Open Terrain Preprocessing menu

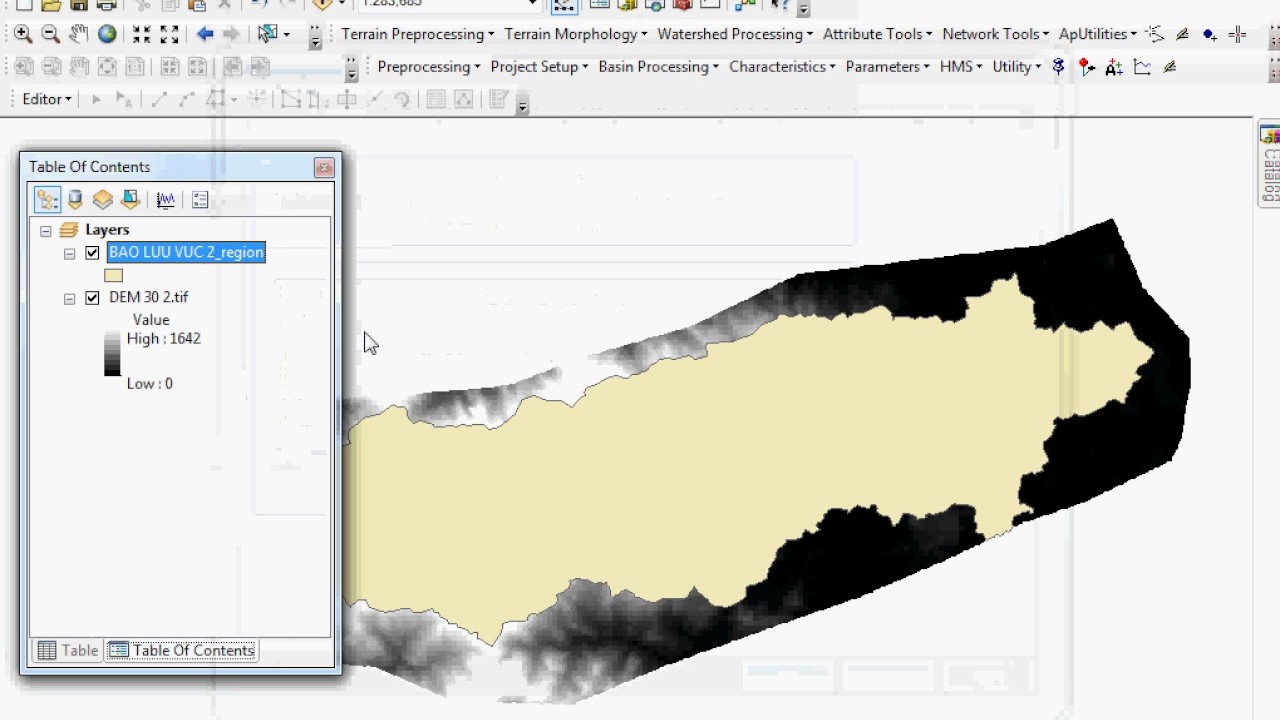(x=418, y=34)
